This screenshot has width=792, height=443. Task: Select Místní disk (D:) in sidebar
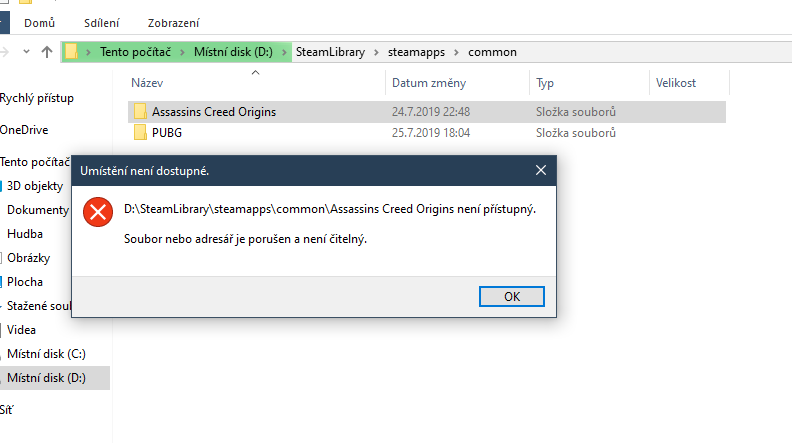tap(46, 378)
